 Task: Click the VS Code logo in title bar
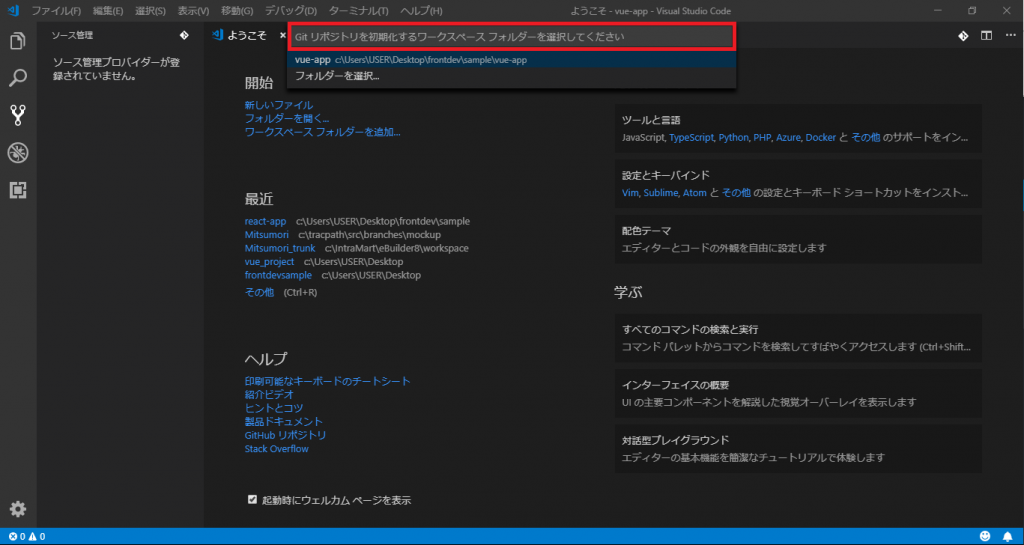tap(12, 11)
